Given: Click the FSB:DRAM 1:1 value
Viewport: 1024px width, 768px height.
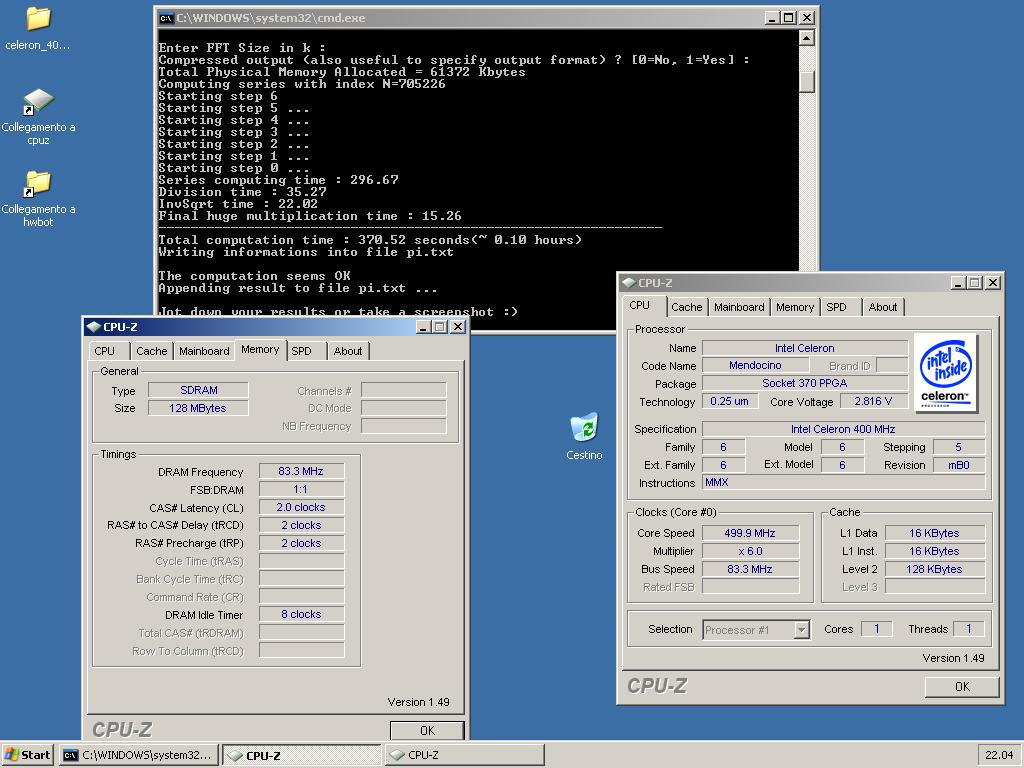Looking at the screenshot, I should 301,489.
